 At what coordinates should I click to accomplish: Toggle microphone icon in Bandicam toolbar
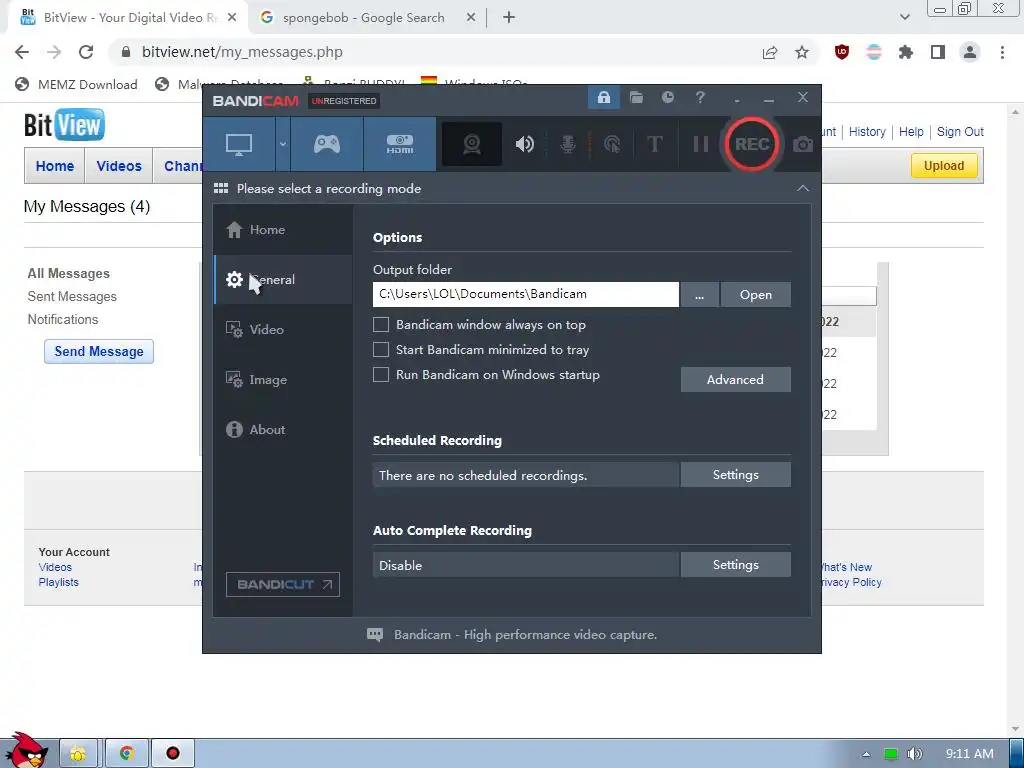click(568, 144)
